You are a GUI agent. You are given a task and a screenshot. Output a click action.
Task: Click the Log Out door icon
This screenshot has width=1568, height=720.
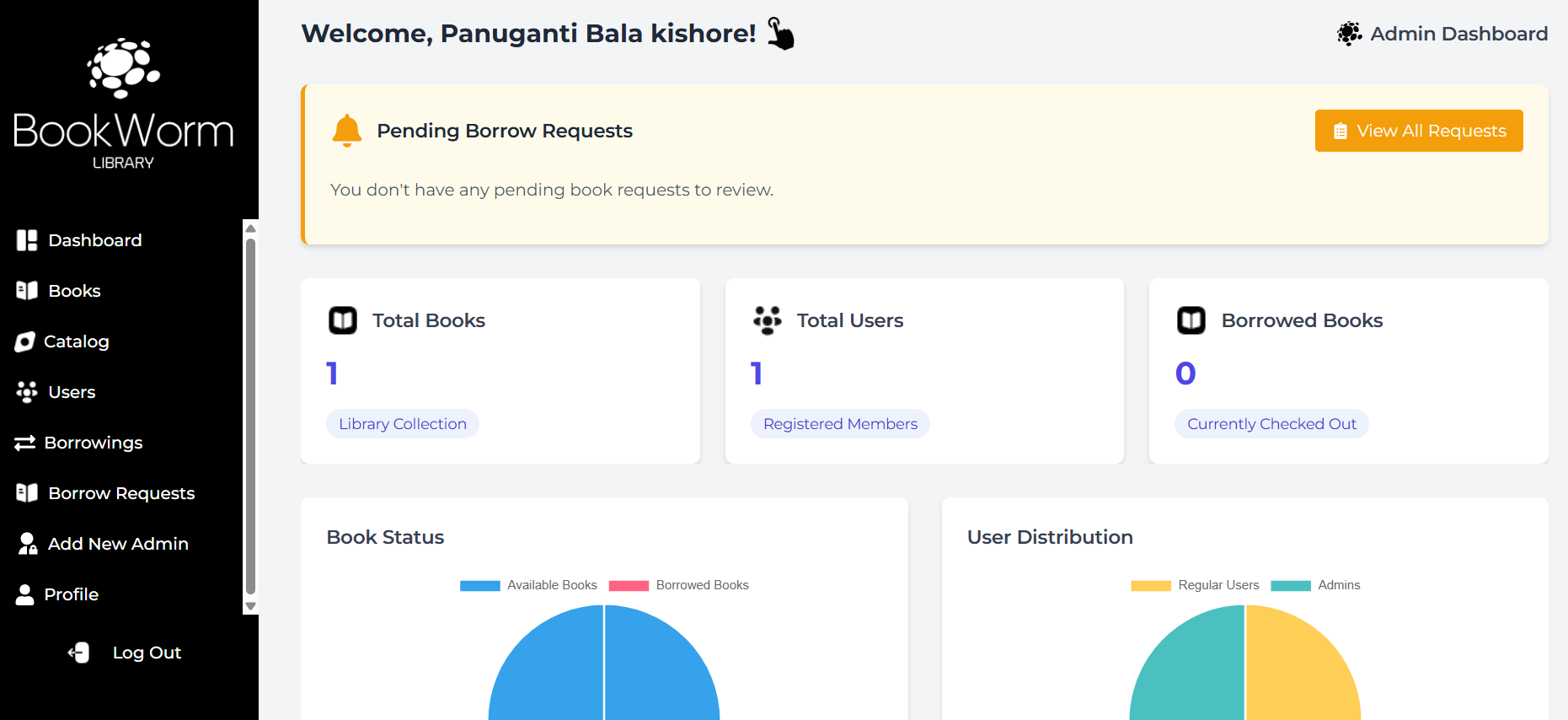coord(79,653)
